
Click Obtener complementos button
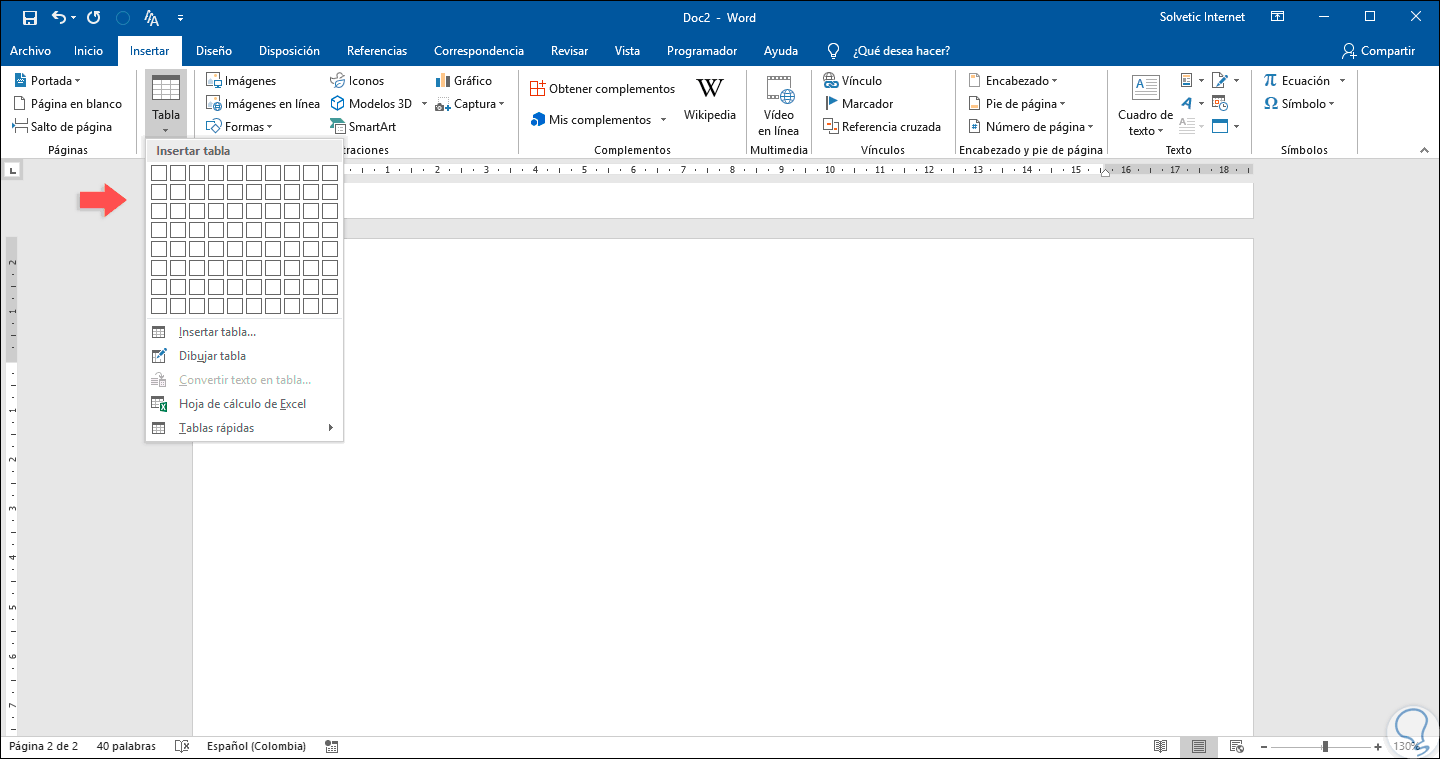(x=603, y=89)
